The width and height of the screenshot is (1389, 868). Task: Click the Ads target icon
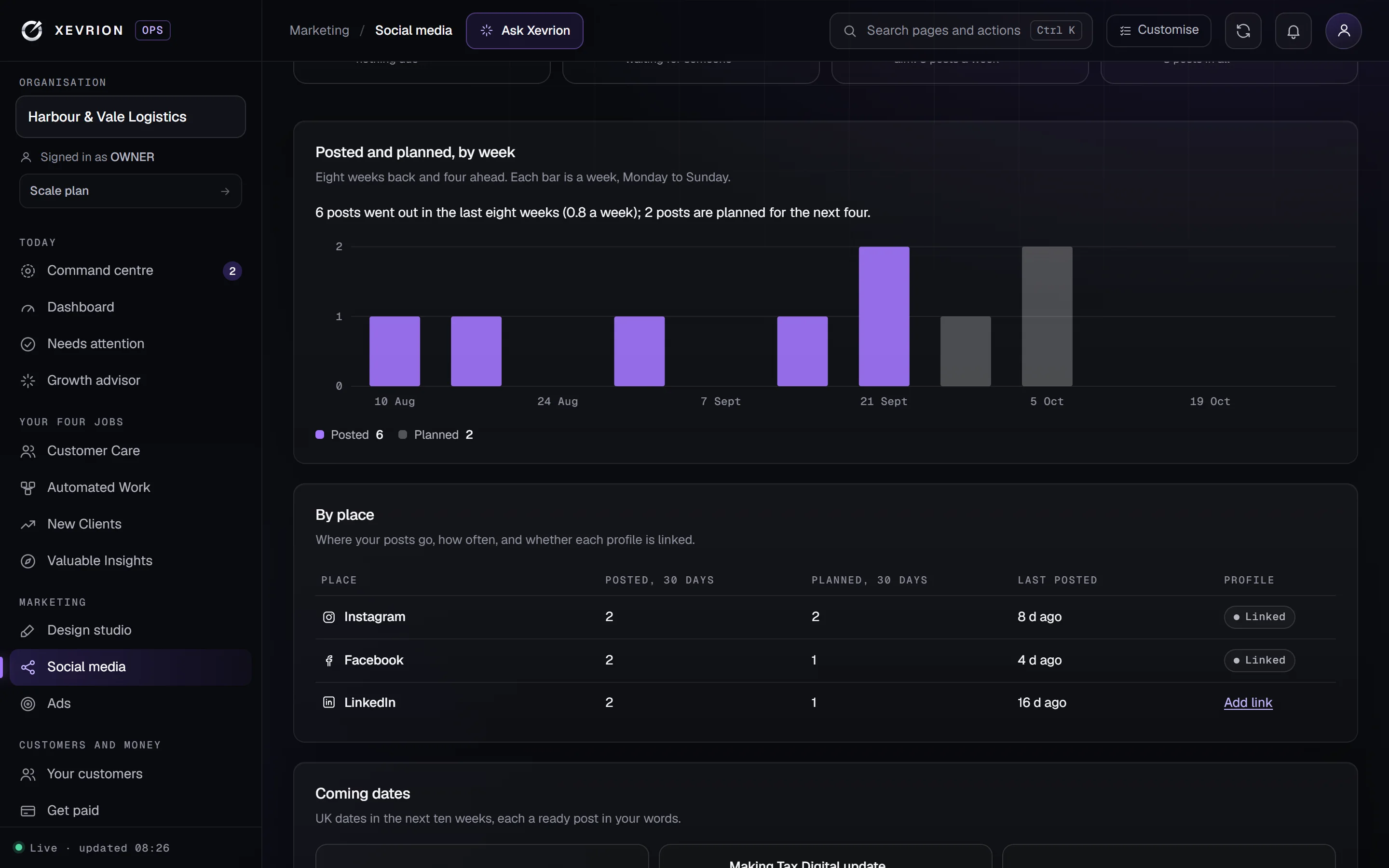click(28, 704)
